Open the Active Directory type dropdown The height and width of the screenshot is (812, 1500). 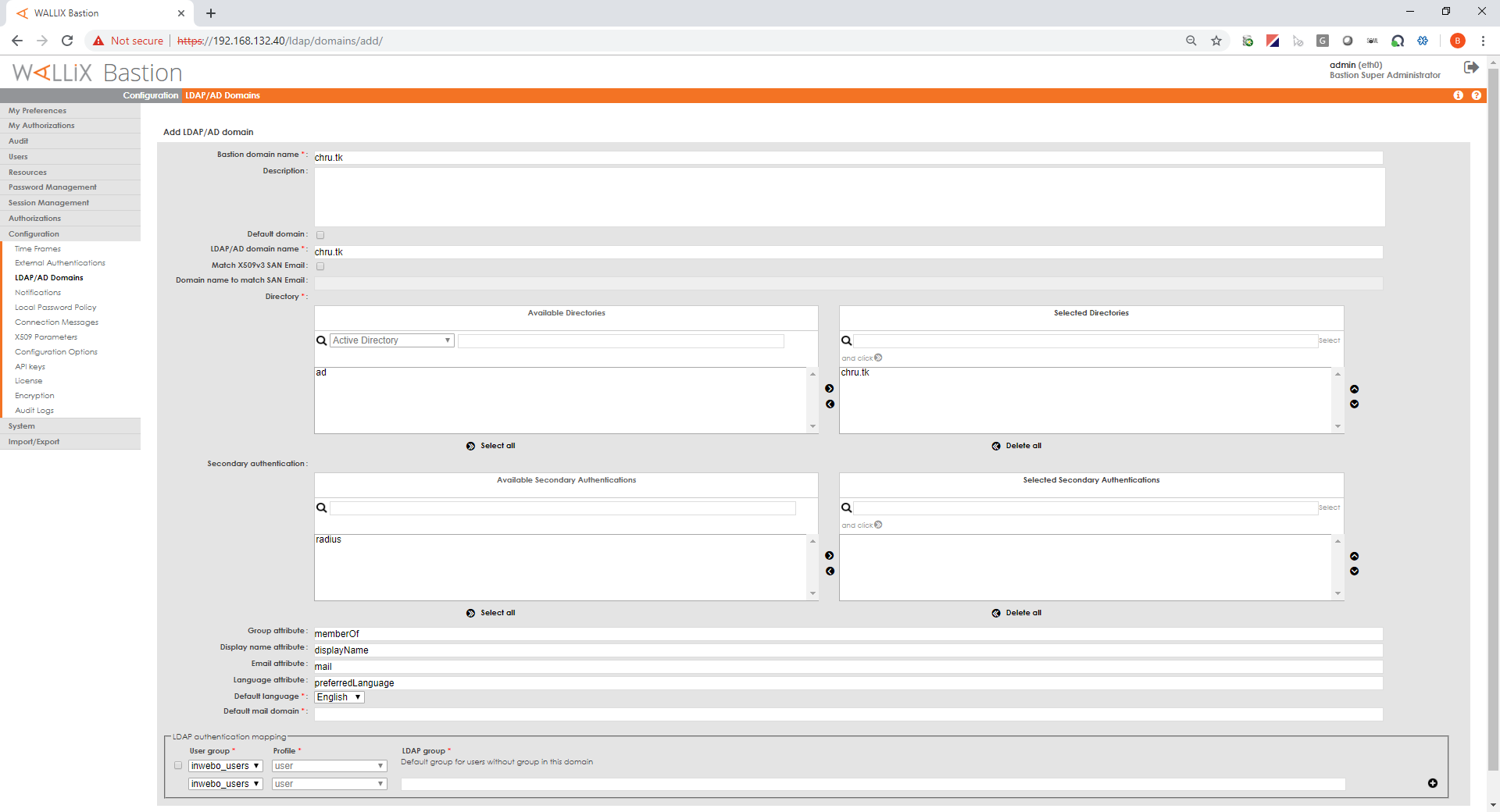(391, 340)
